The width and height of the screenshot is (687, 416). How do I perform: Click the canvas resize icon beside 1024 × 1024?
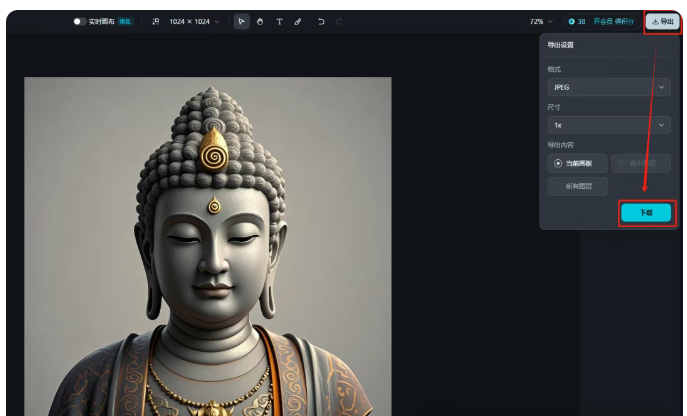pos(156,21)
